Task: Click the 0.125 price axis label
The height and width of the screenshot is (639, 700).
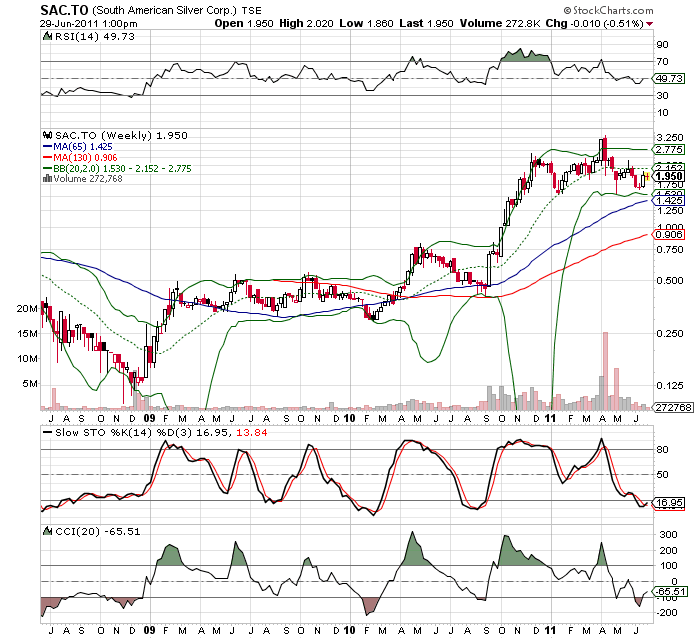Action: pyautogui.click(x=670, y=385)
